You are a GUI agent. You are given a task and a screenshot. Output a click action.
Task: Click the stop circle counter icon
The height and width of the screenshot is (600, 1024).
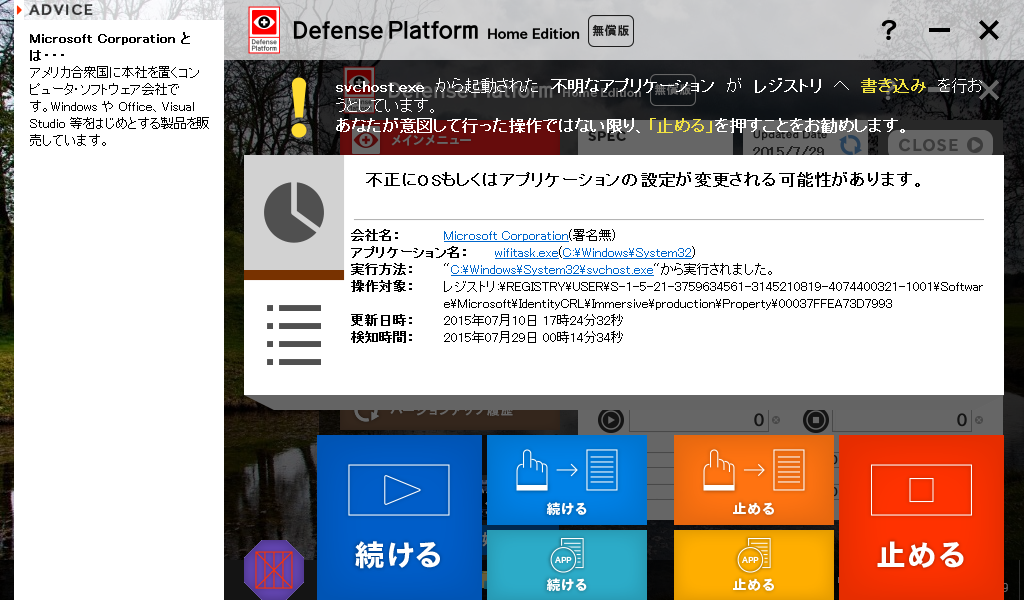tap(816, 420)
